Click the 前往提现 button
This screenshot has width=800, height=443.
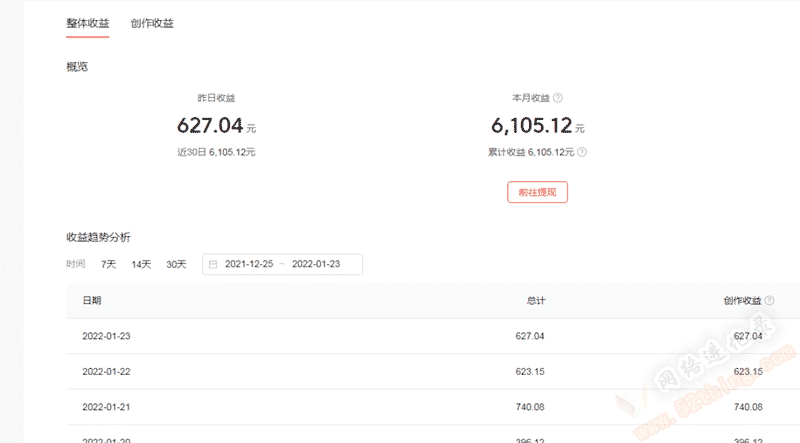click(537, 192)
